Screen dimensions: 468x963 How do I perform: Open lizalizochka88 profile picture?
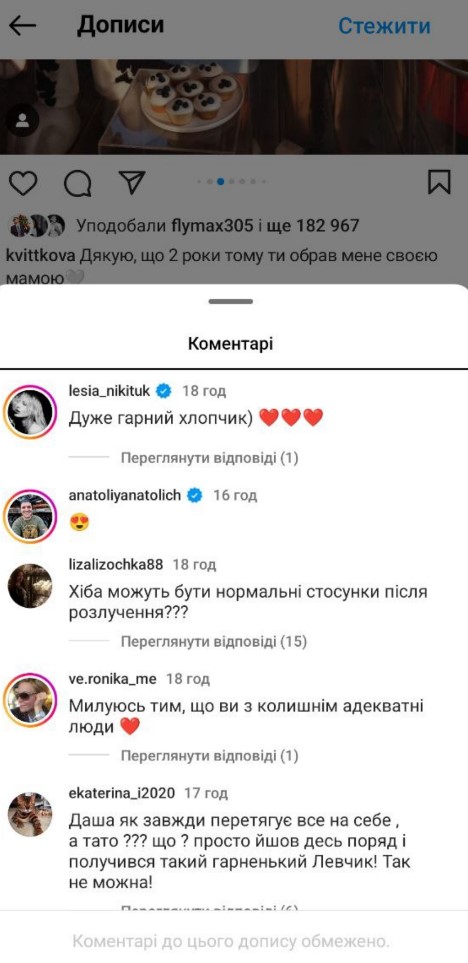[30, 586]
